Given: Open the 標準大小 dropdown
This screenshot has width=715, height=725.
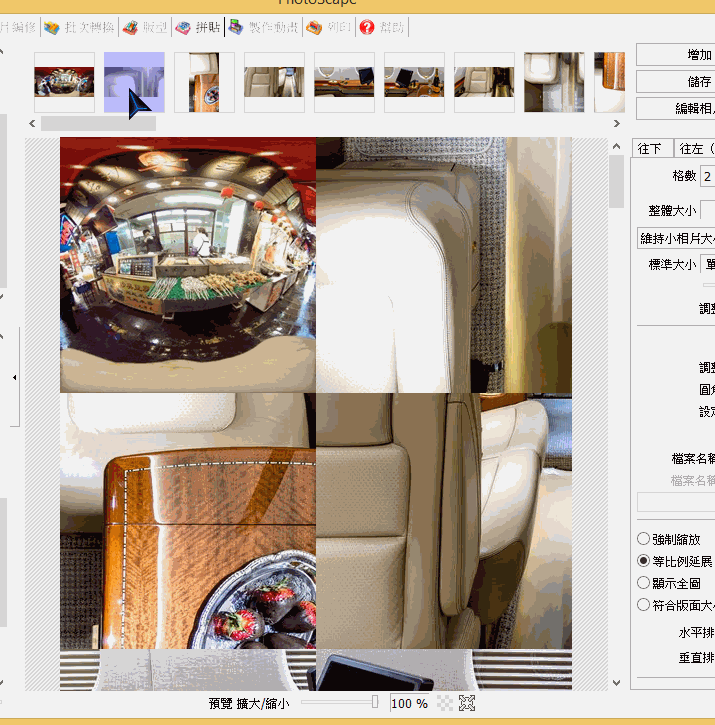Looking at the screenshot, I should [708, 264].
